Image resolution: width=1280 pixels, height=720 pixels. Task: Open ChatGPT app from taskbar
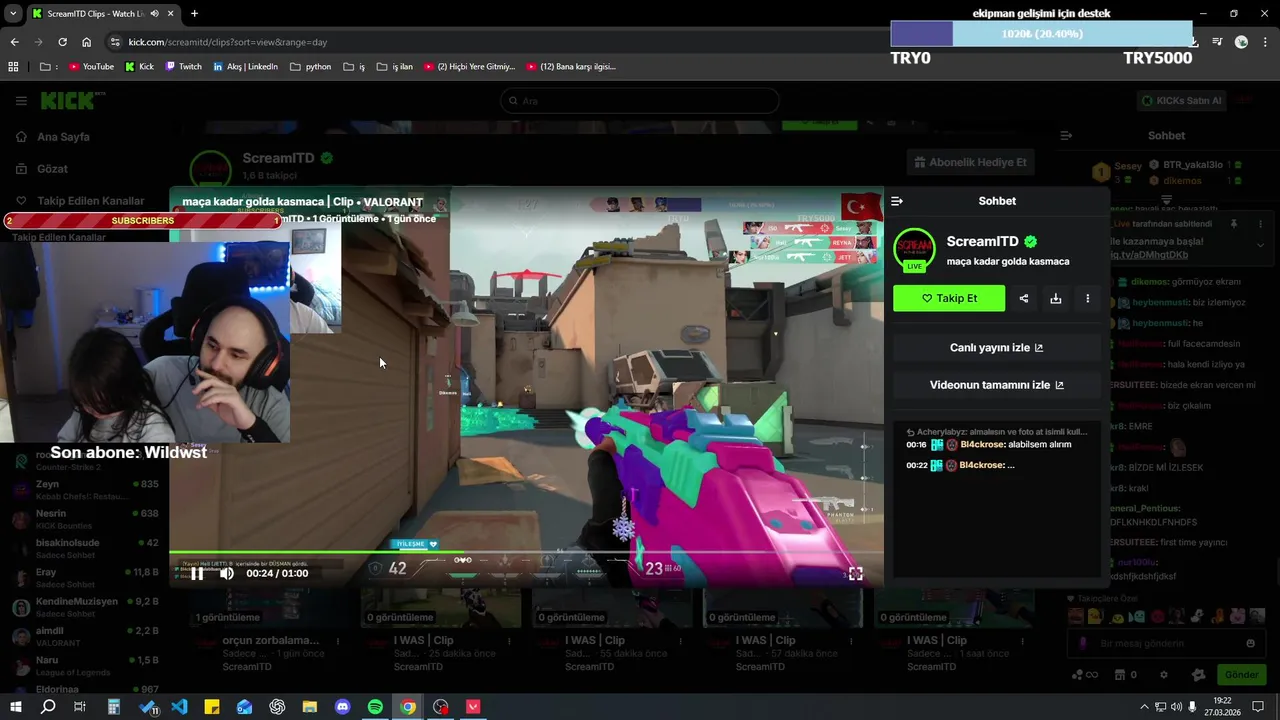point(277,707)
